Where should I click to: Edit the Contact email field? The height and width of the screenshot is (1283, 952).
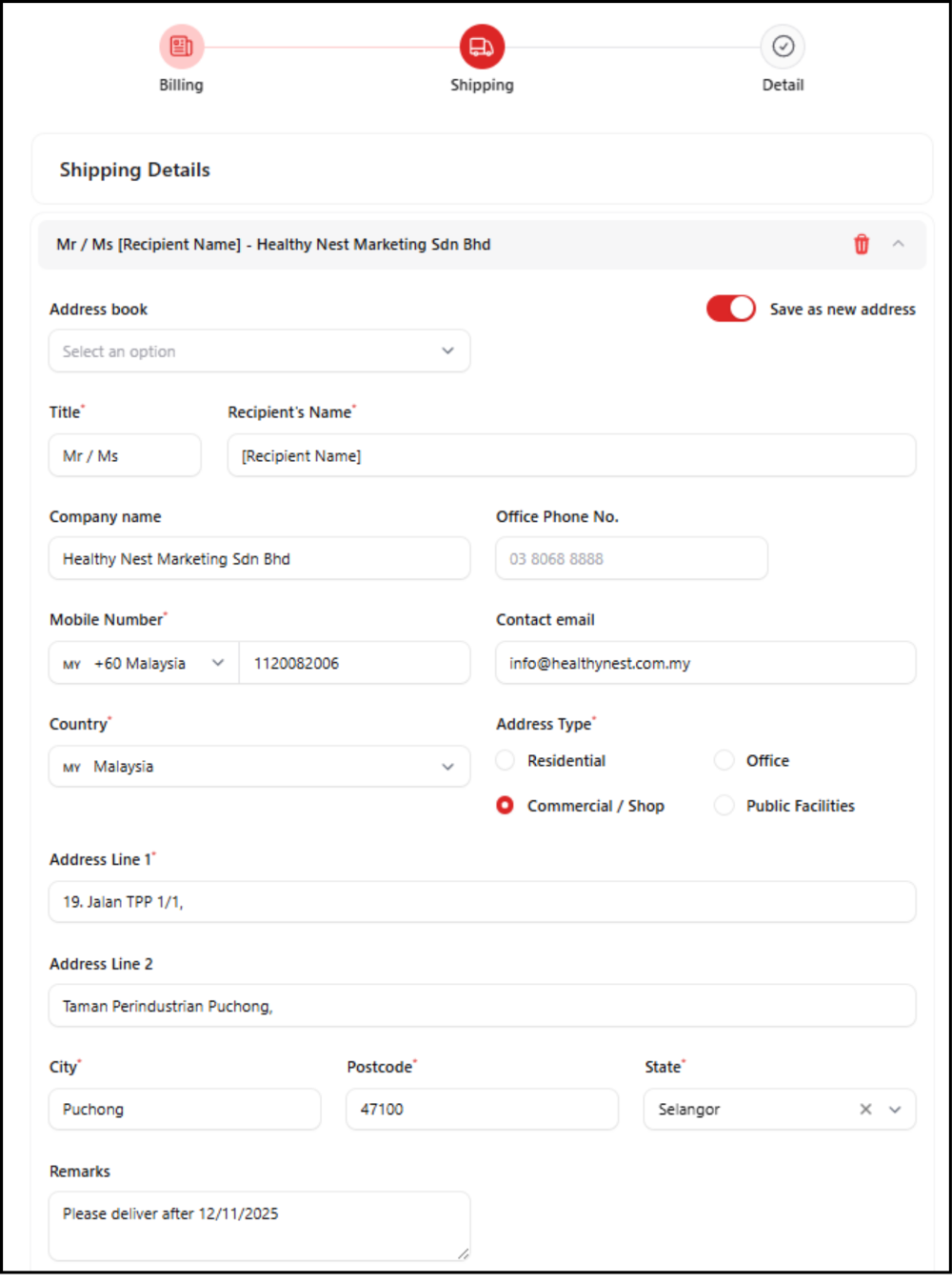click(705, 663)
